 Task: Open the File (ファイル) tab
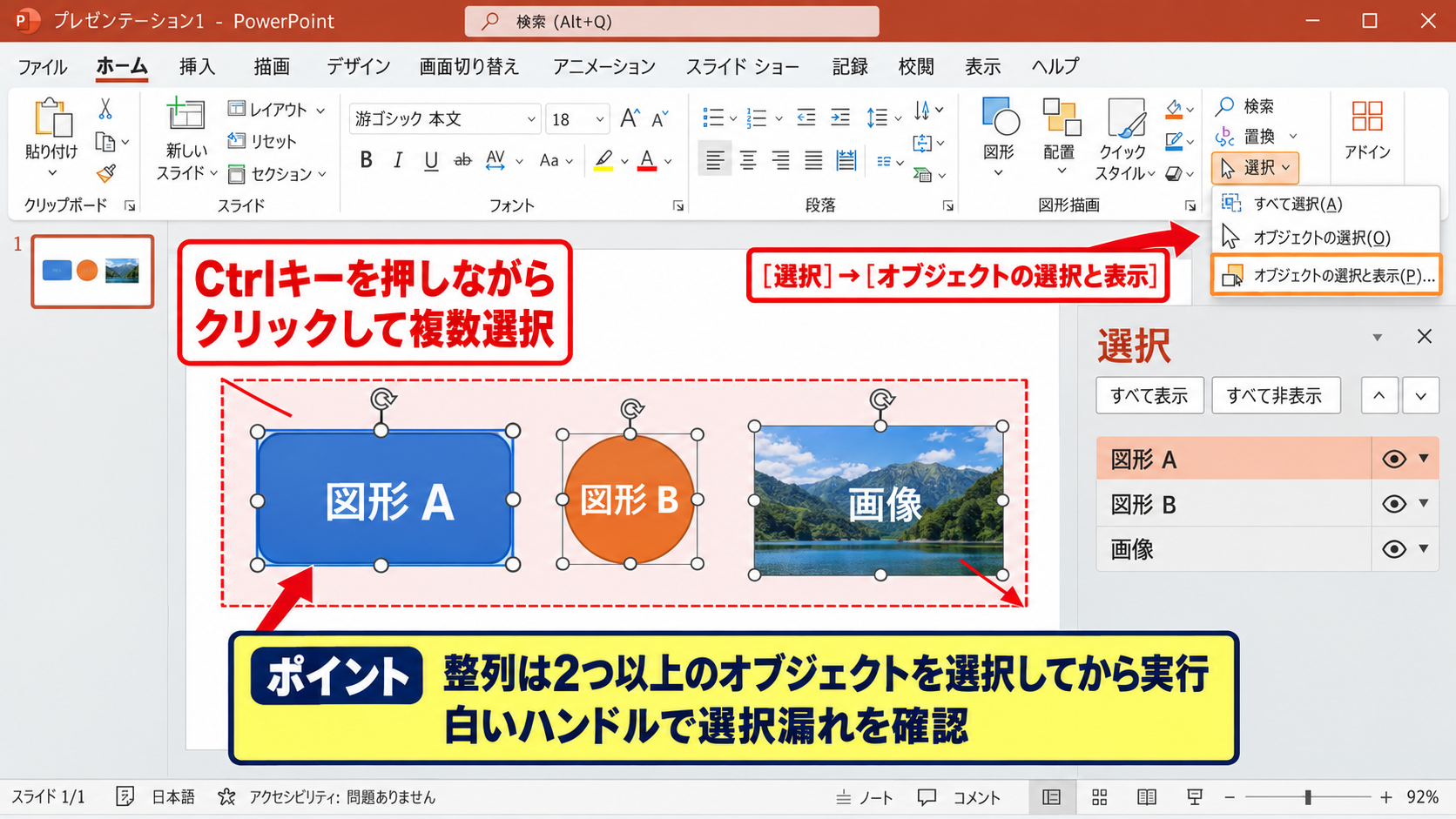(x=42, y=66)
